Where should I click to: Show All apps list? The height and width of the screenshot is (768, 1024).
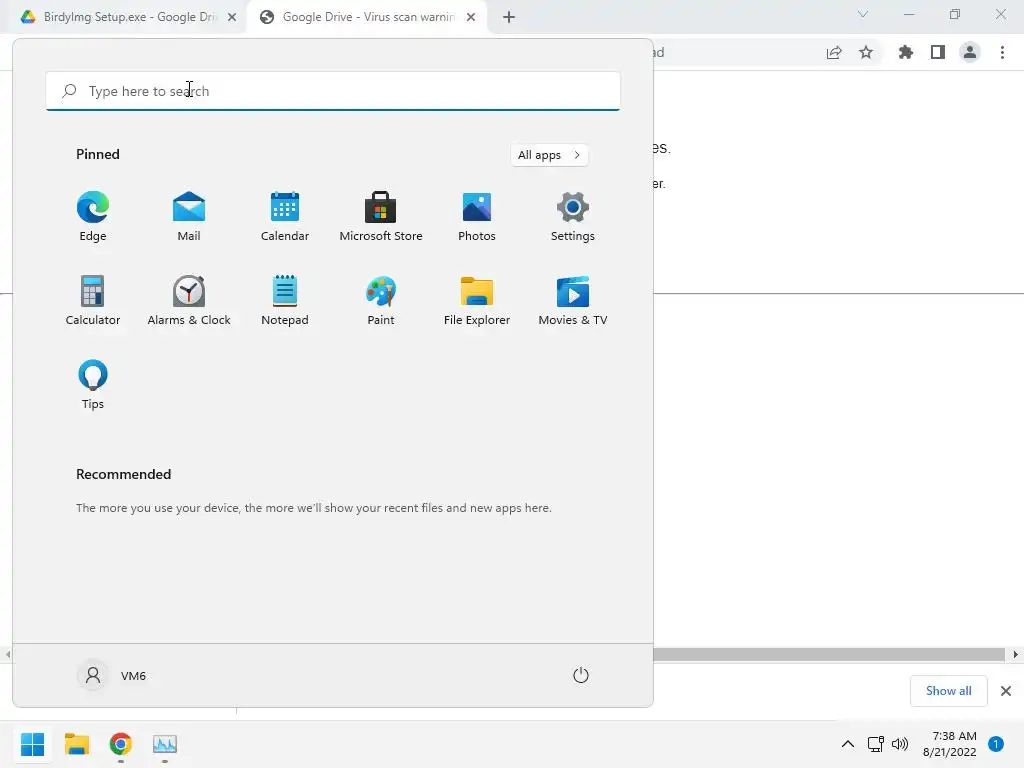pos(549,155)
